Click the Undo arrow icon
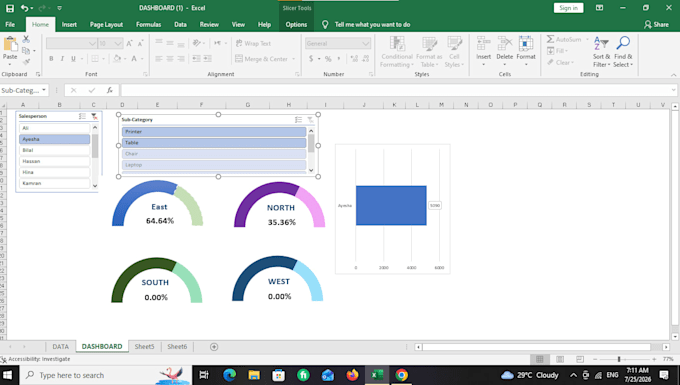The image size is (680, 385). tap(25, 8)
